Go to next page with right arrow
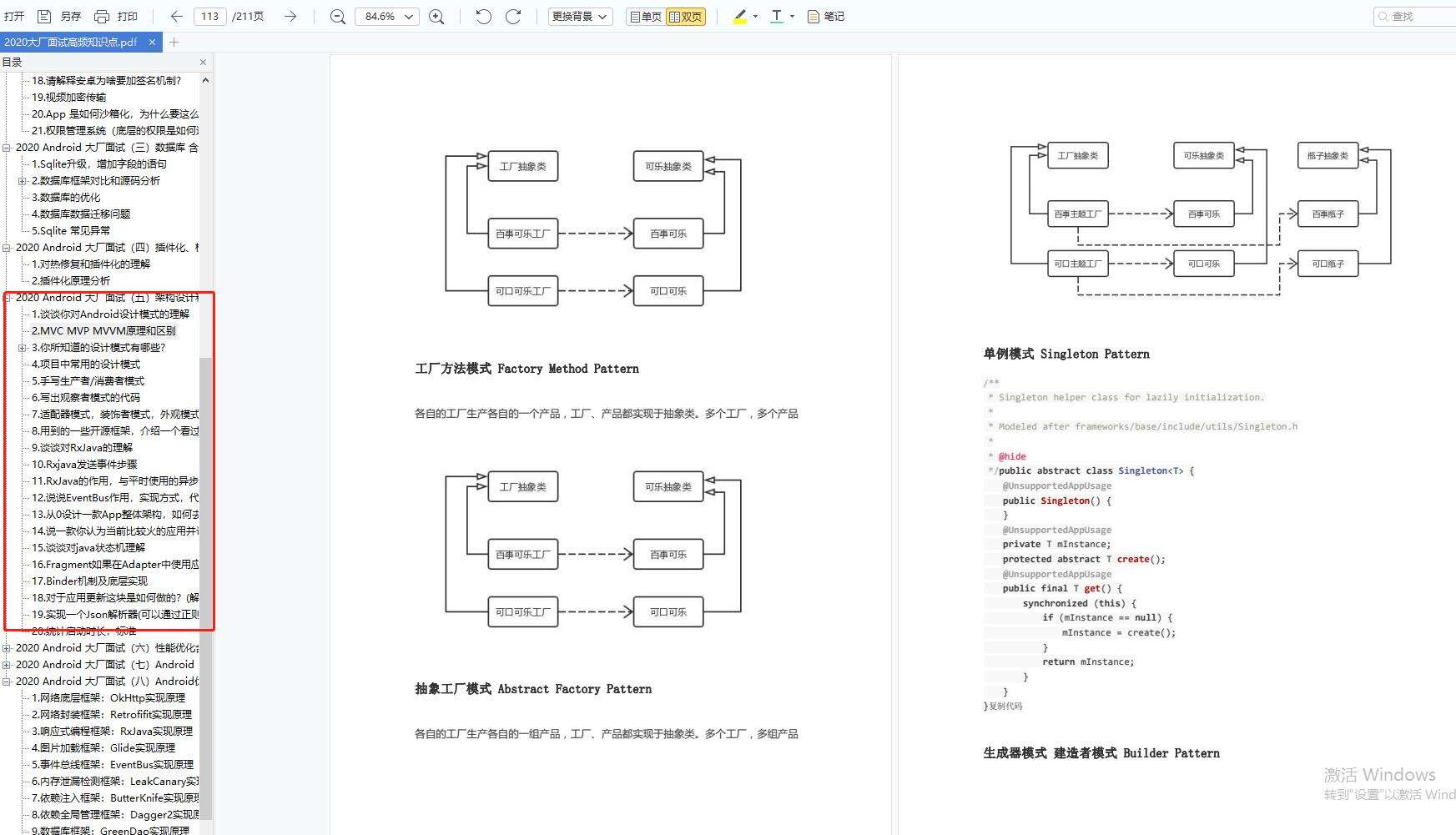 (290, 16)
